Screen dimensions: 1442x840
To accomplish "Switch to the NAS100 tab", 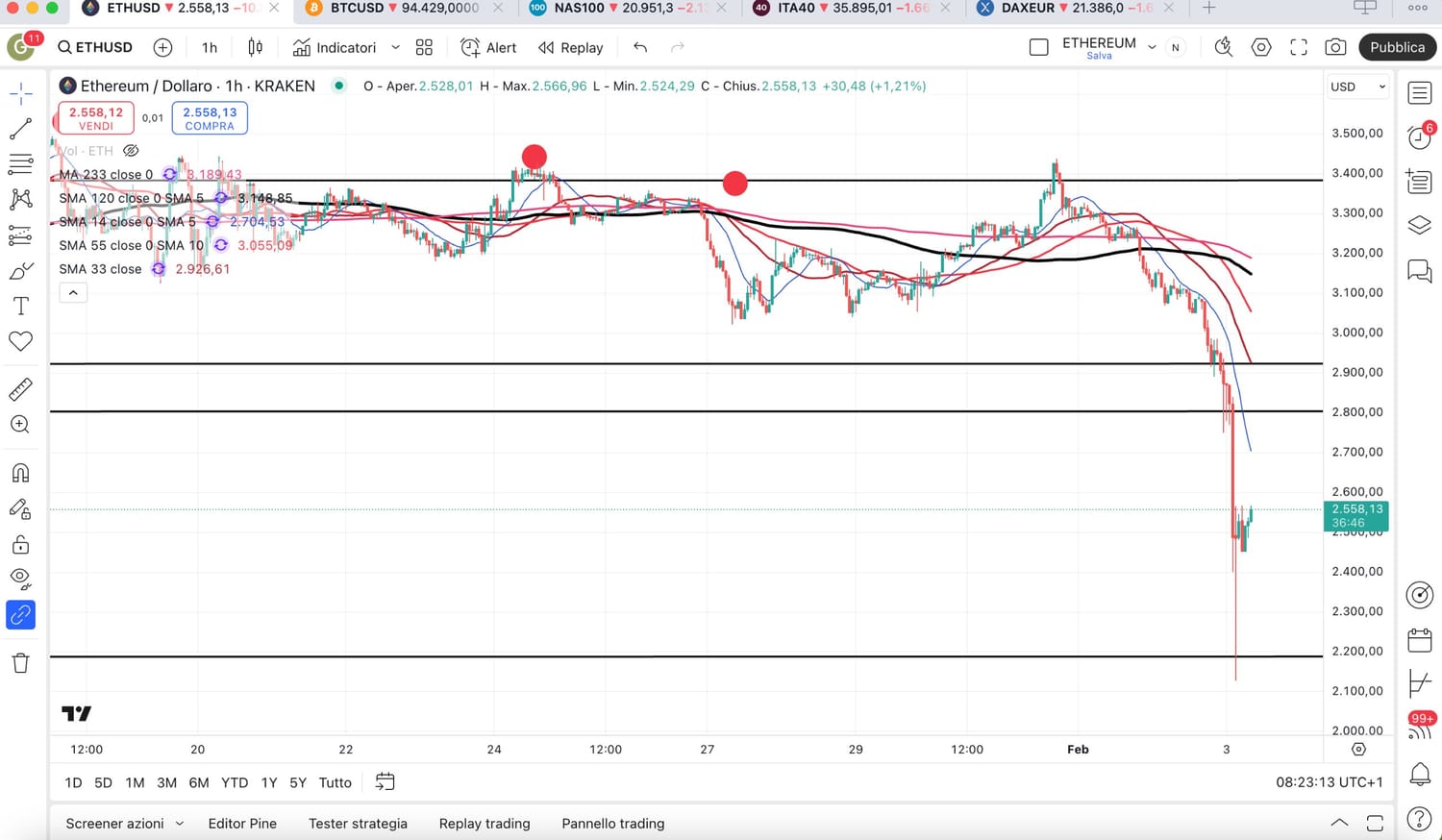I will click(628, 9).
